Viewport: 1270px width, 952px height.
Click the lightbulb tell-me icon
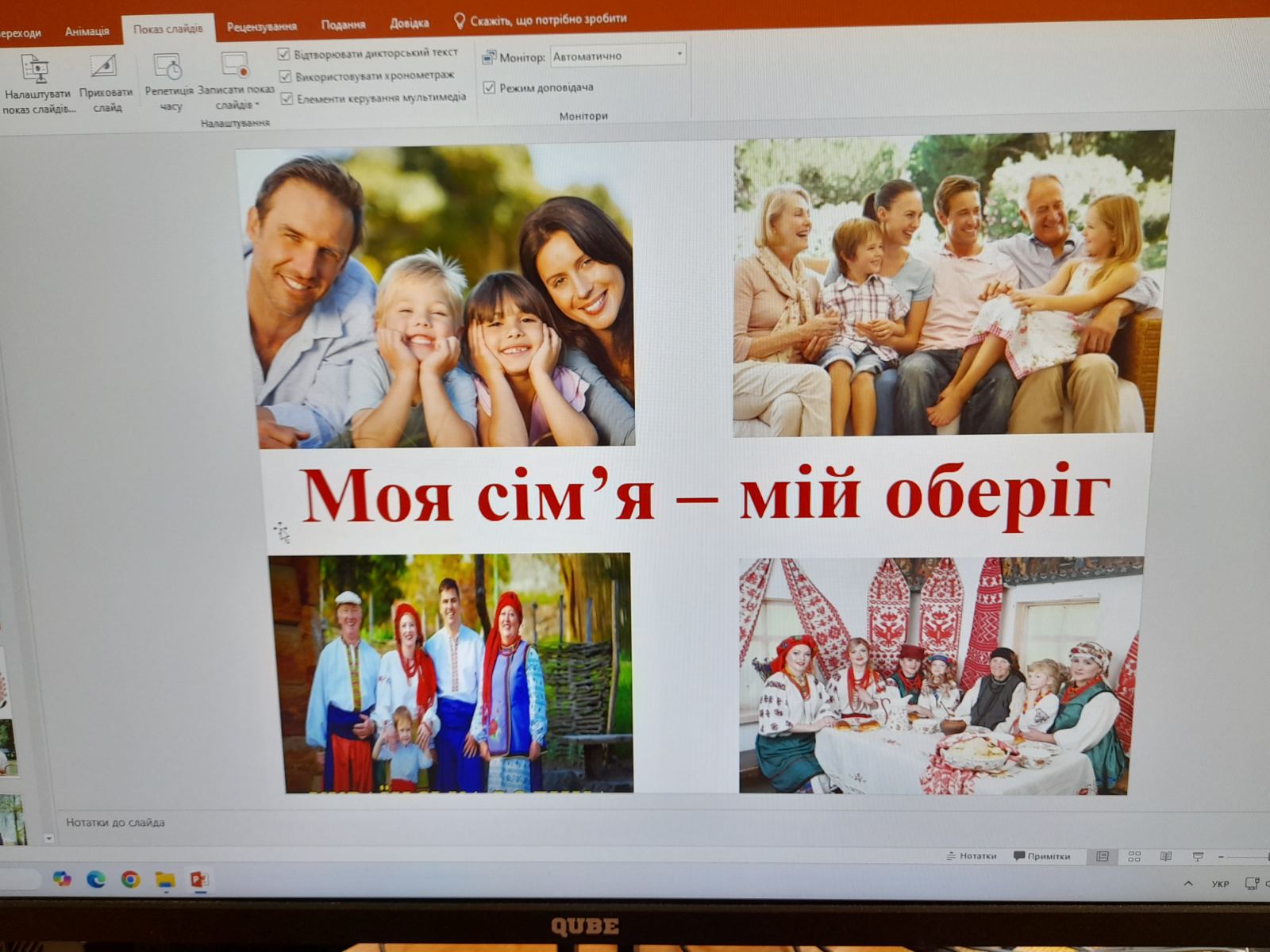[459, 21]
